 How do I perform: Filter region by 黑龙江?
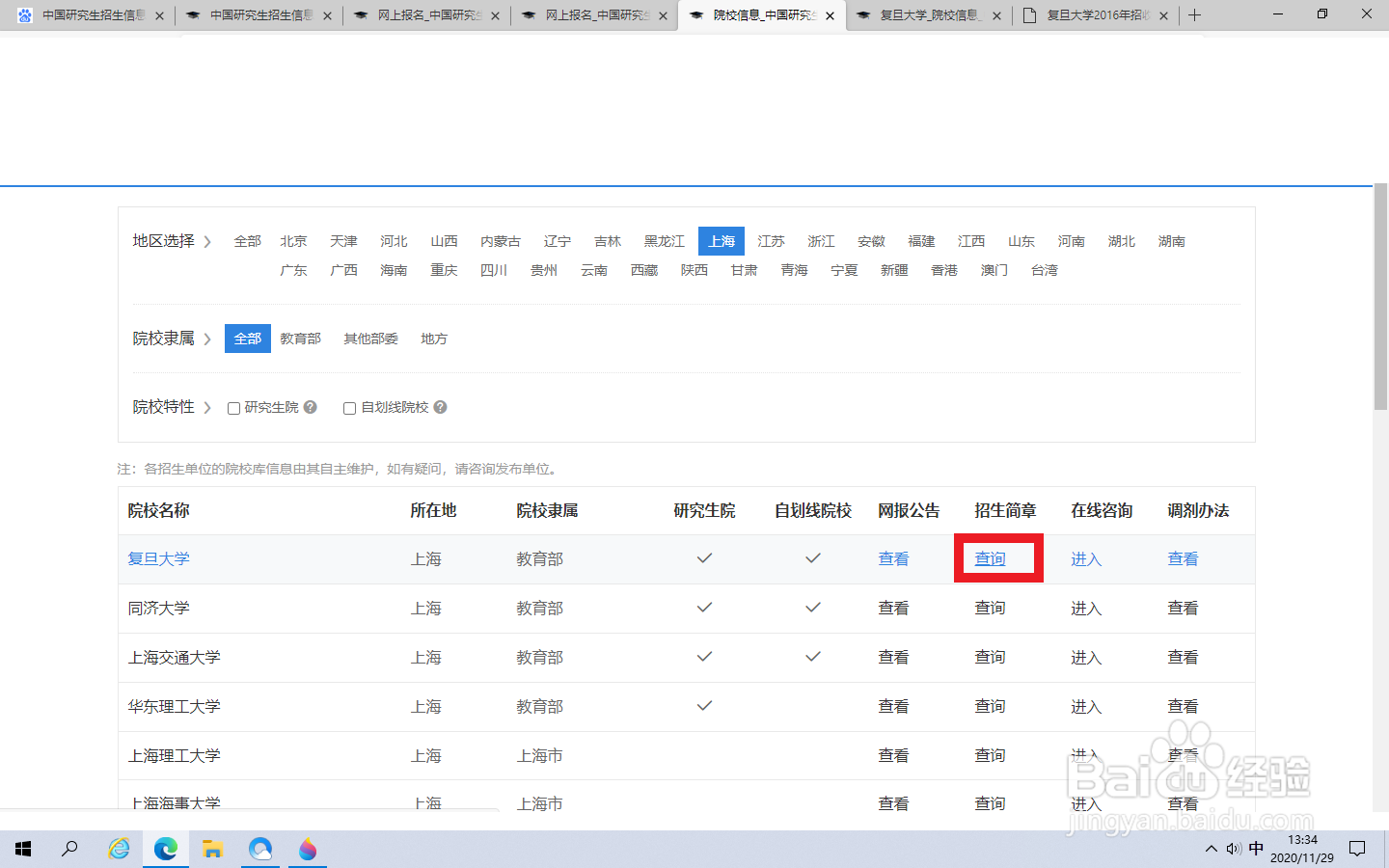tap(665, 241)
